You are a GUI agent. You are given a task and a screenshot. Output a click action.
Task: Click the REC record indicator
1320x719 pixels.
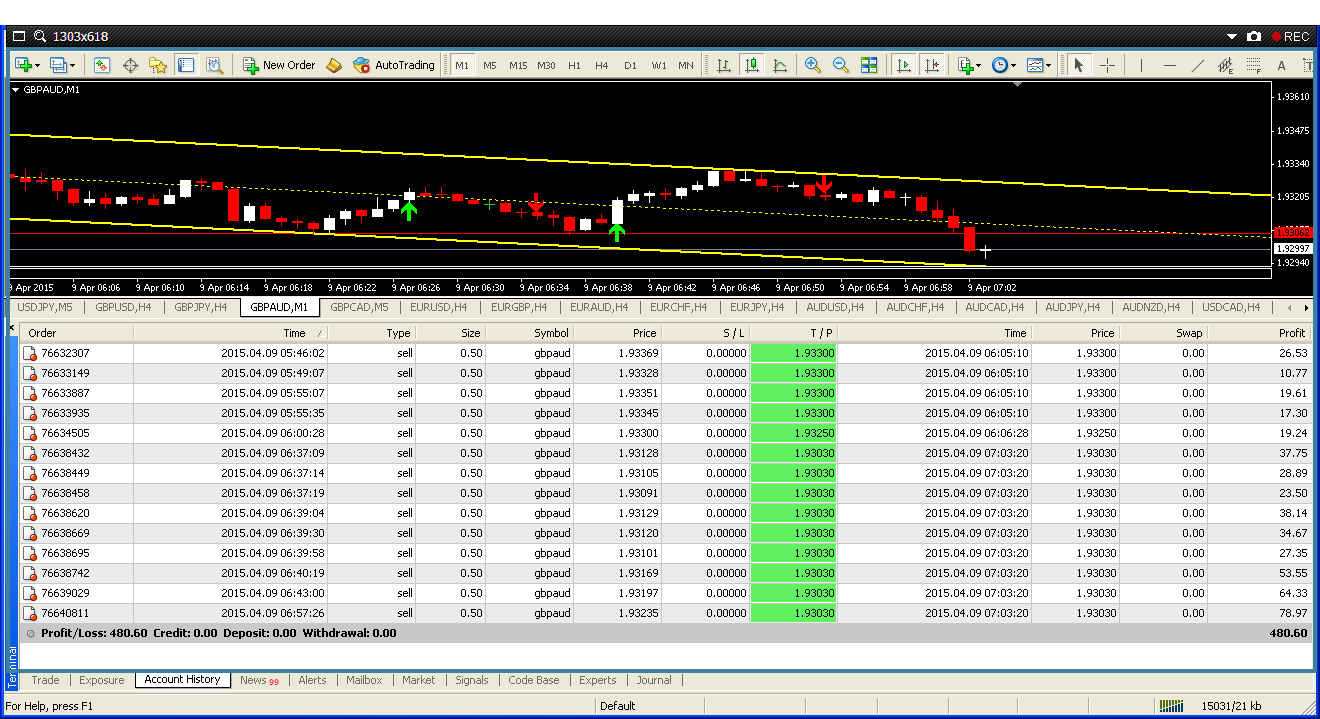[1290, 37]
